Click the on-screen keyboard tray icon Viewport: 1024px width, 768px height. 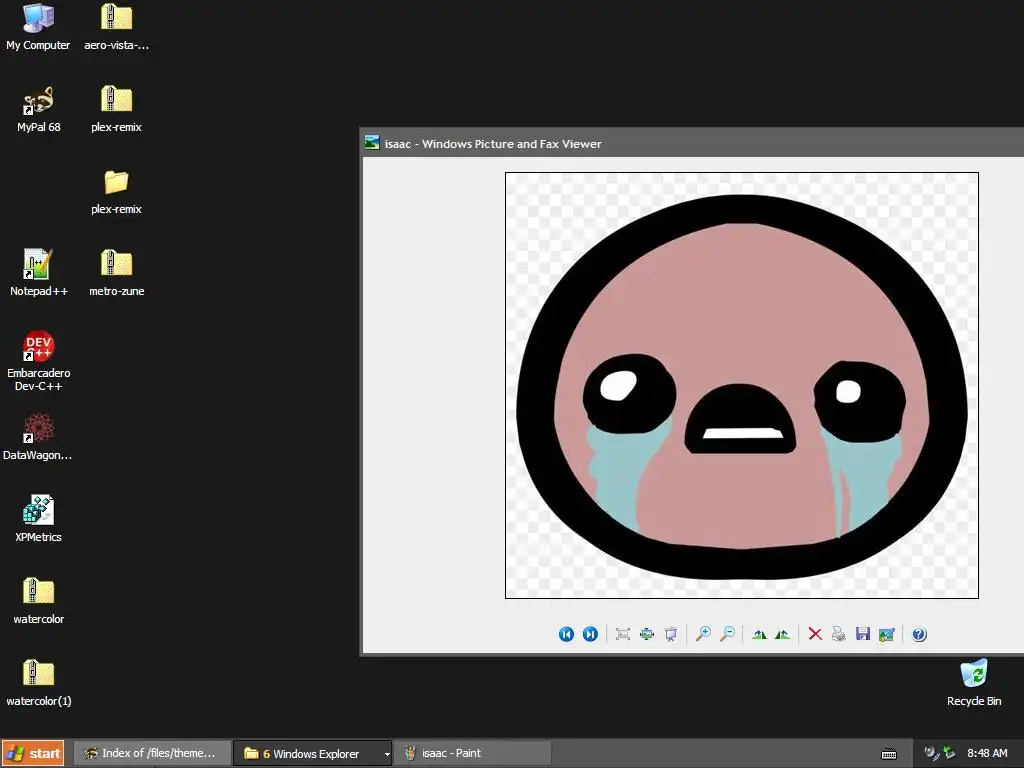pyautogui.click(x=889, y=754)
